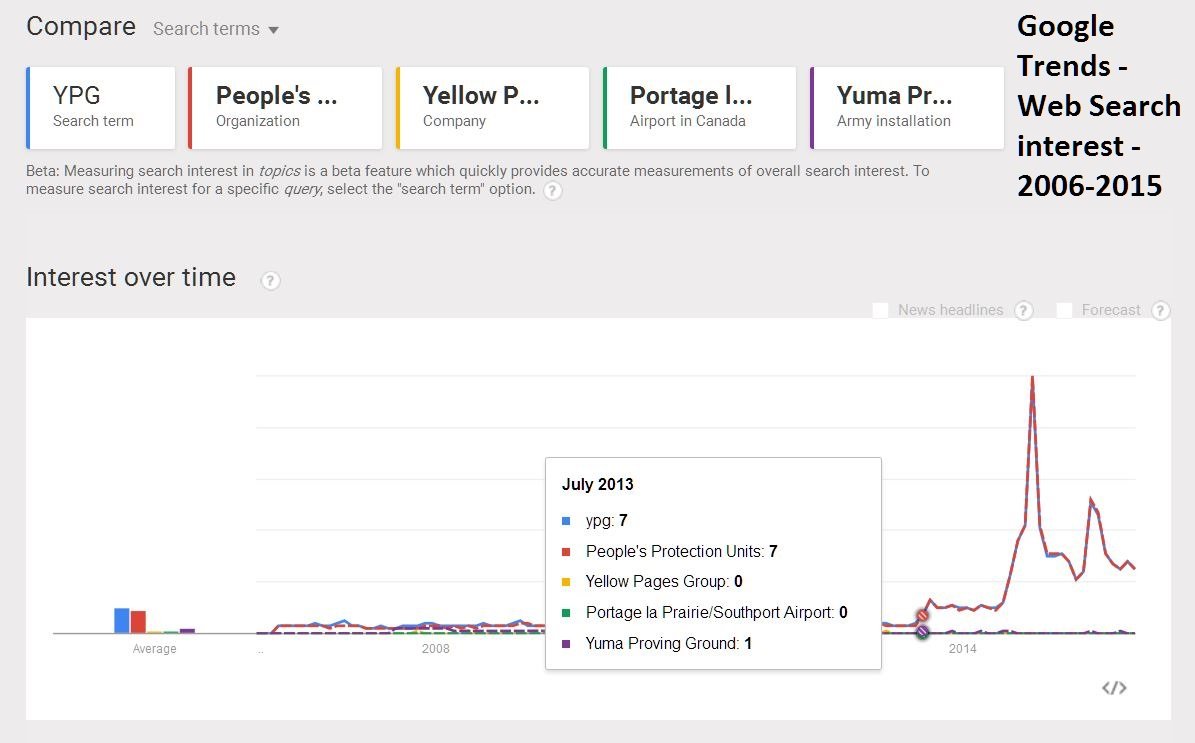The height and width of the screenshot is (743, 1195).
Task: Click the help icon next to Forecast
Action: point(1160,310)
